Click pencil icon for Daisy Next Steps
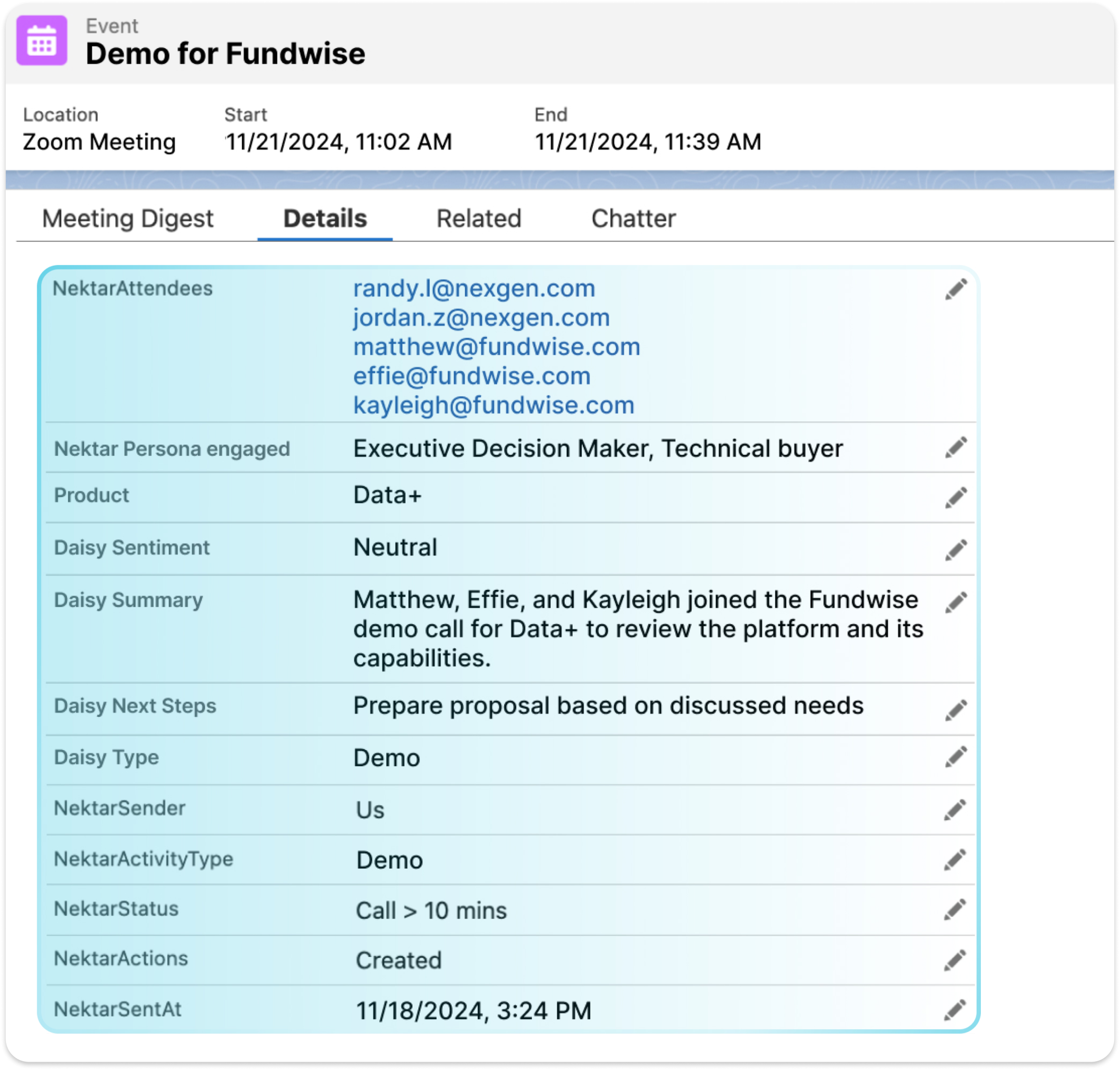 tap(956, 710)
